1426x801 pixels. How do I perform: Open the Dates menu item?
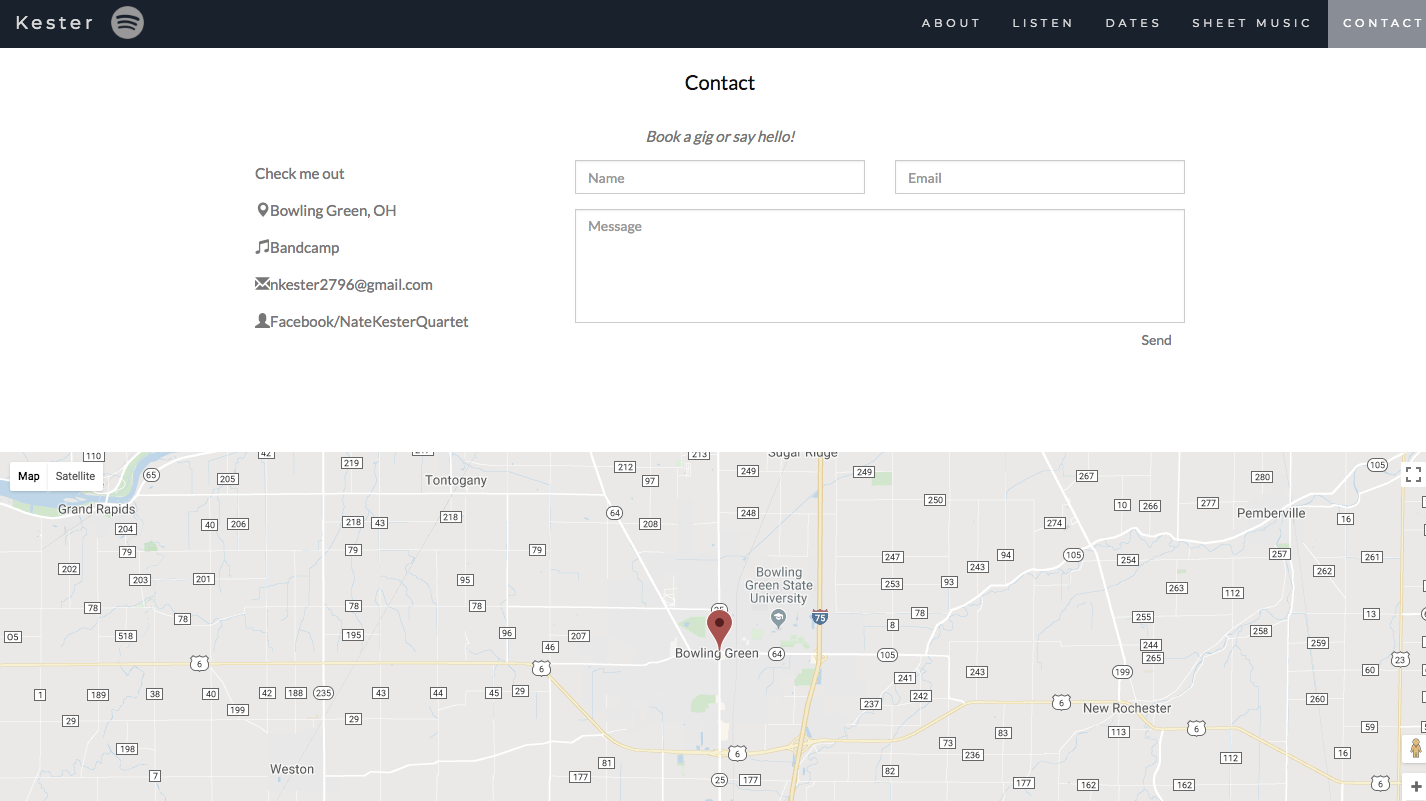(x=1133, y=23)
